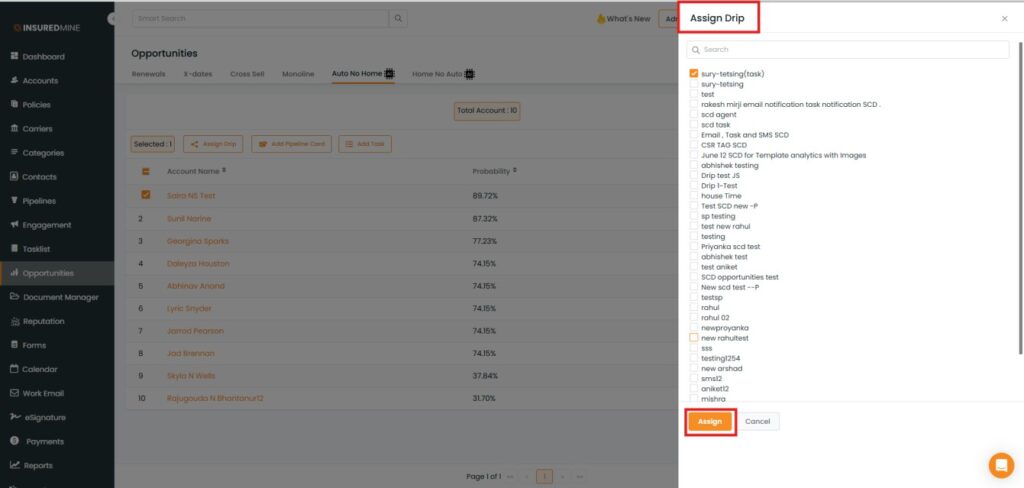The height and width of the screenshot is (488, 1024).
Task: Close the Assign Drip panel
Action: click(x=1004, y=19)
